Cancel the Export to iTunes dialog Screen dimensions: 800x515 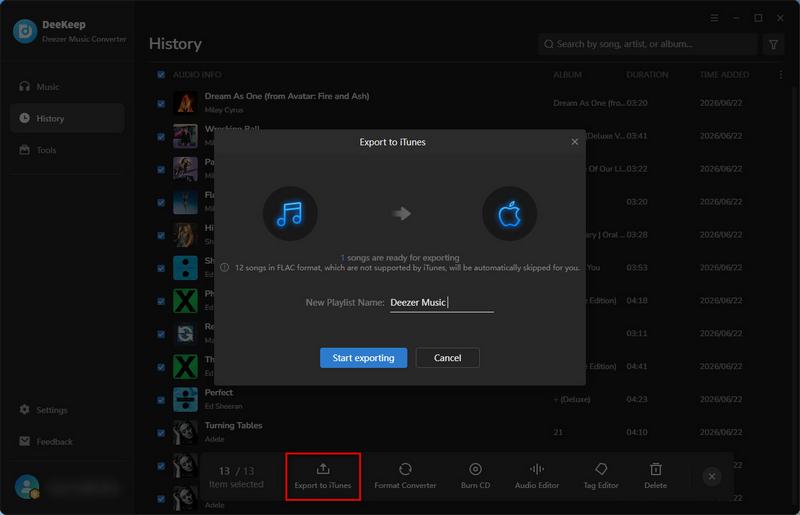coord(447,358)
